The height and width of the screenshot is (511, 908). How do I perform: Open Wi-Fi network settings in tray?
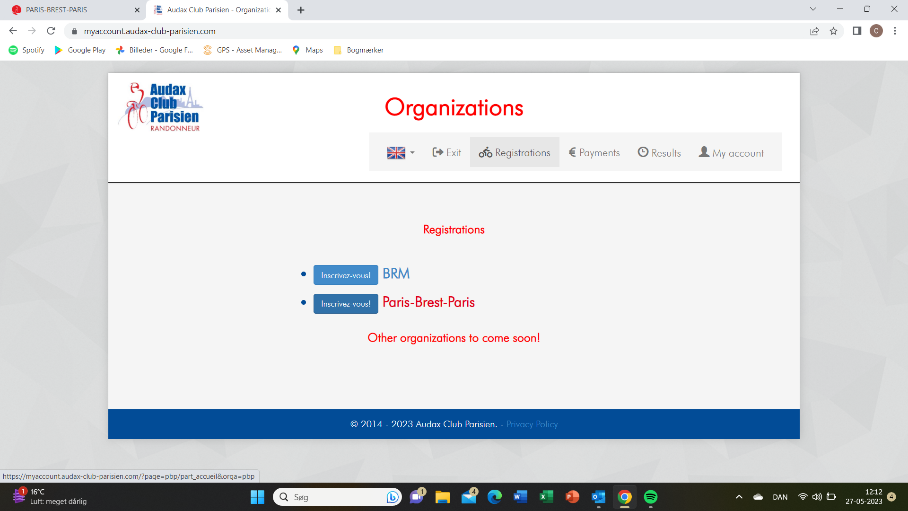coord(803,497)
